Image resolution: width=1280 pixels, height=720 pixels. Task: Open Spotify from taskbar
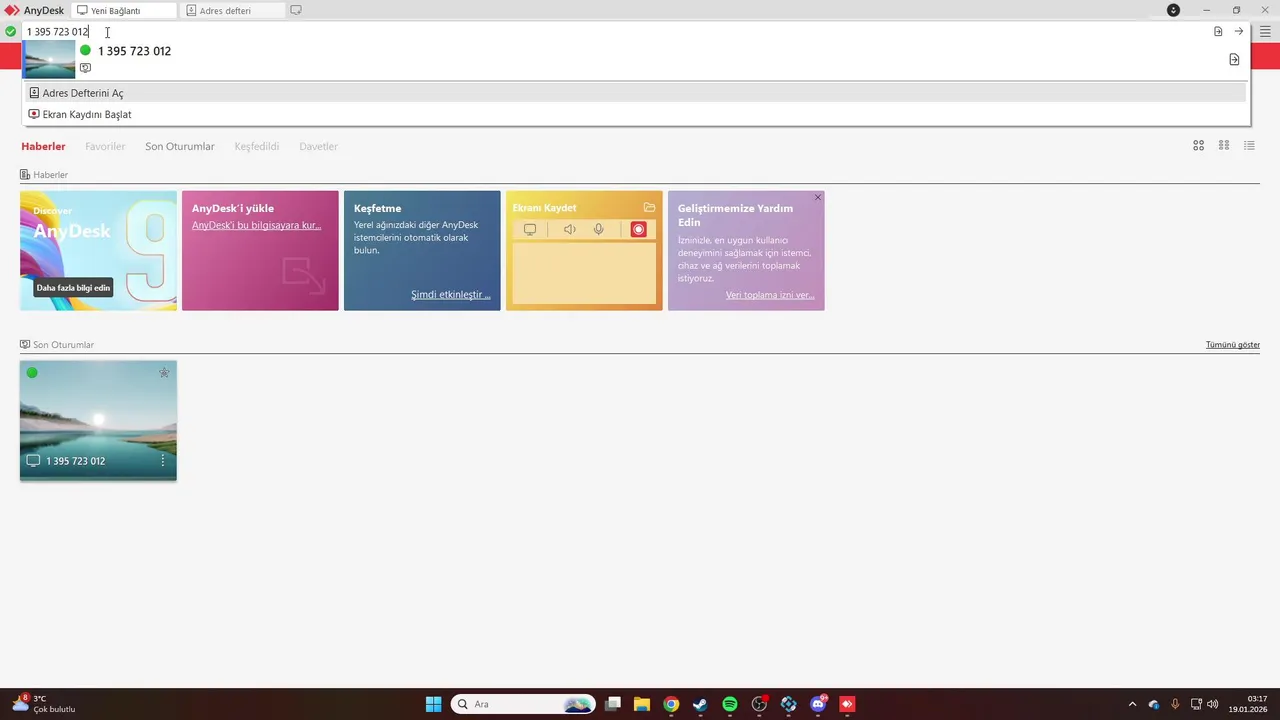point(730,704)
